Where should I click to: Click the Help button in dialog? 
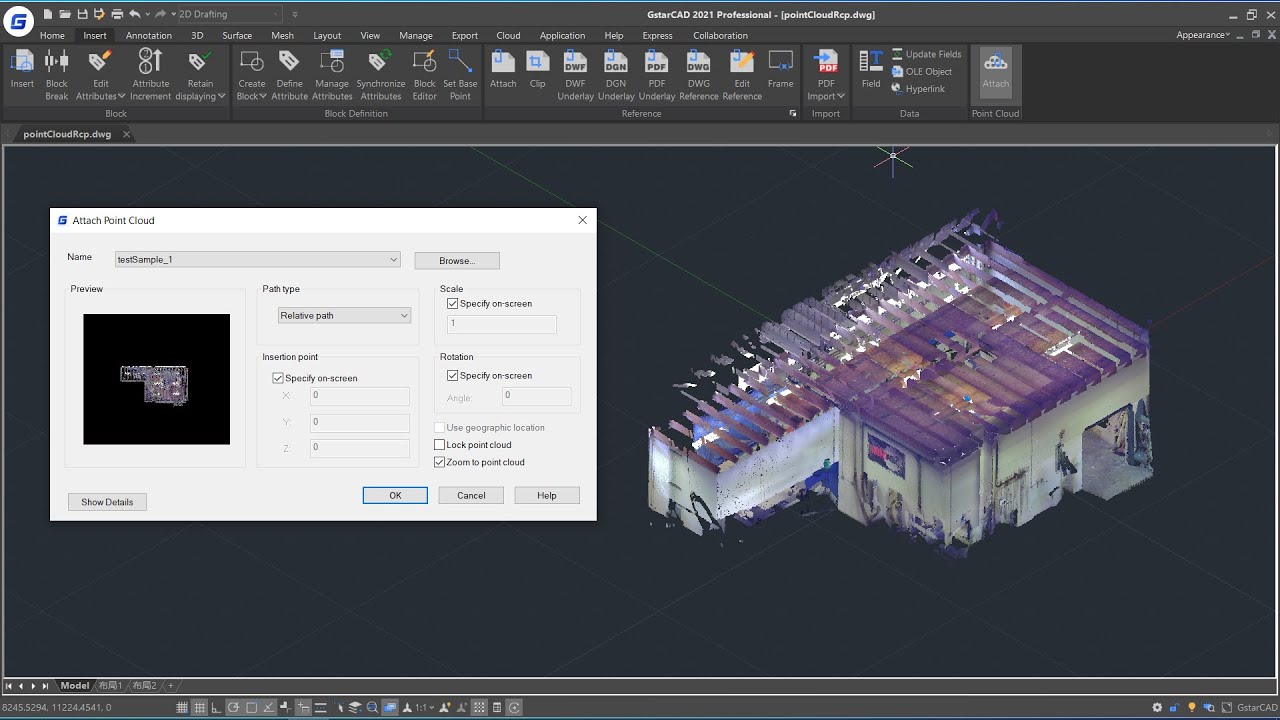pos(547,495)
